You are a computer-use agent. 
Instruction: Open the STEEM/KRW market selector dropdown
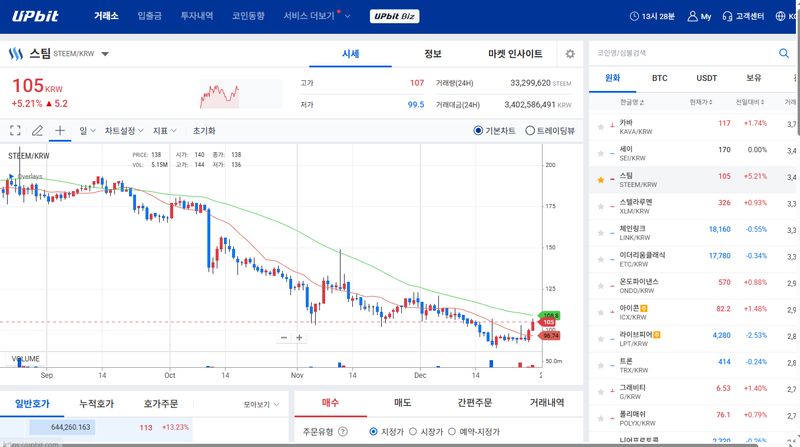106,54
